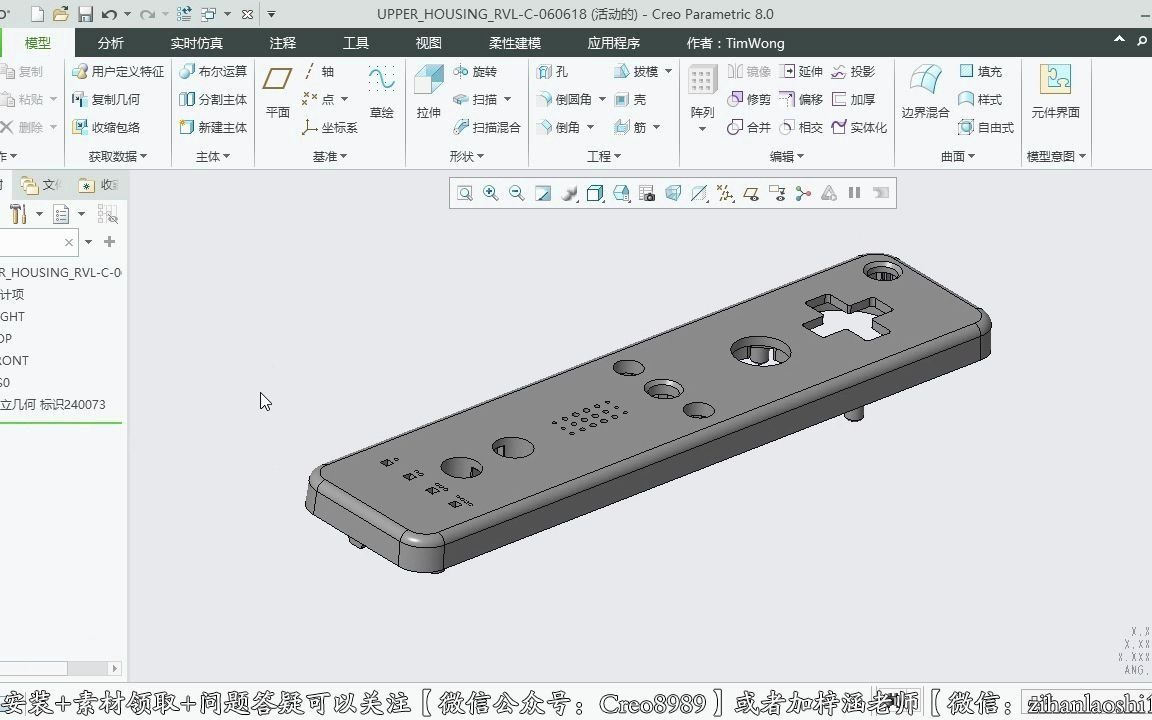The width and height of the screenshot is (1152, 720).
Task: Open the 倒圆角 dropdown arrow
Action: [602, 100]
